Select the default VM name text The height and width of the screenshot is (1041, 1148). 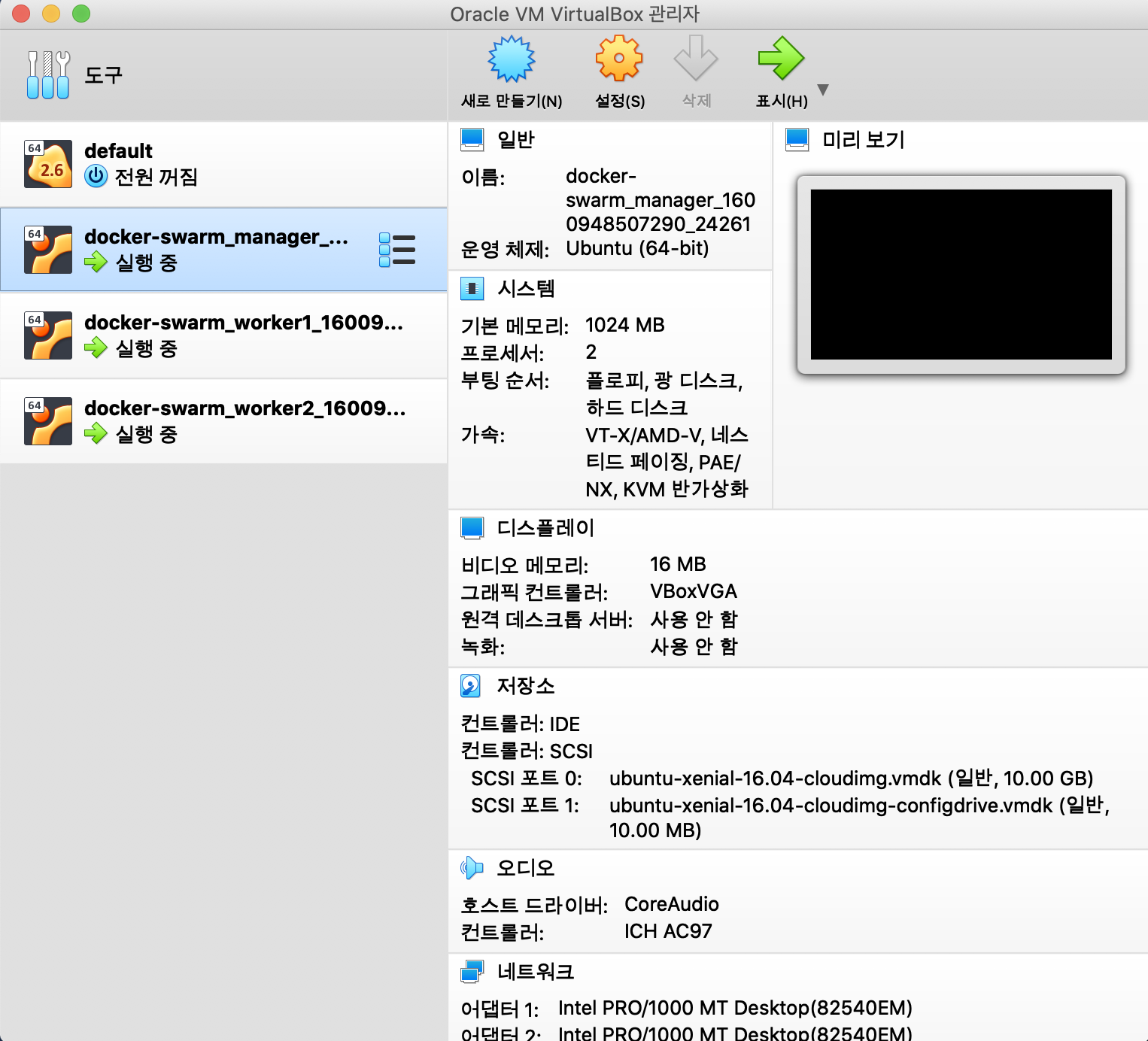[x=118, y=151]
